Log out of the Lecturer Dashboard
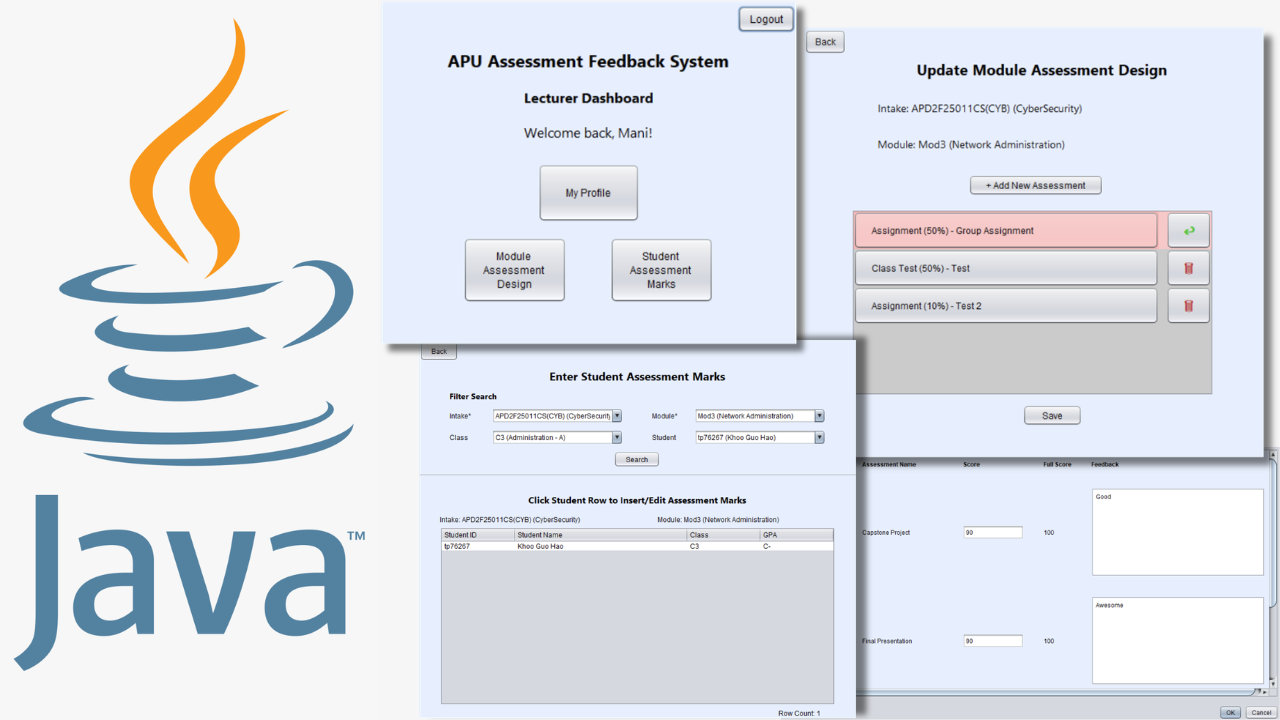 click(767, 19)
